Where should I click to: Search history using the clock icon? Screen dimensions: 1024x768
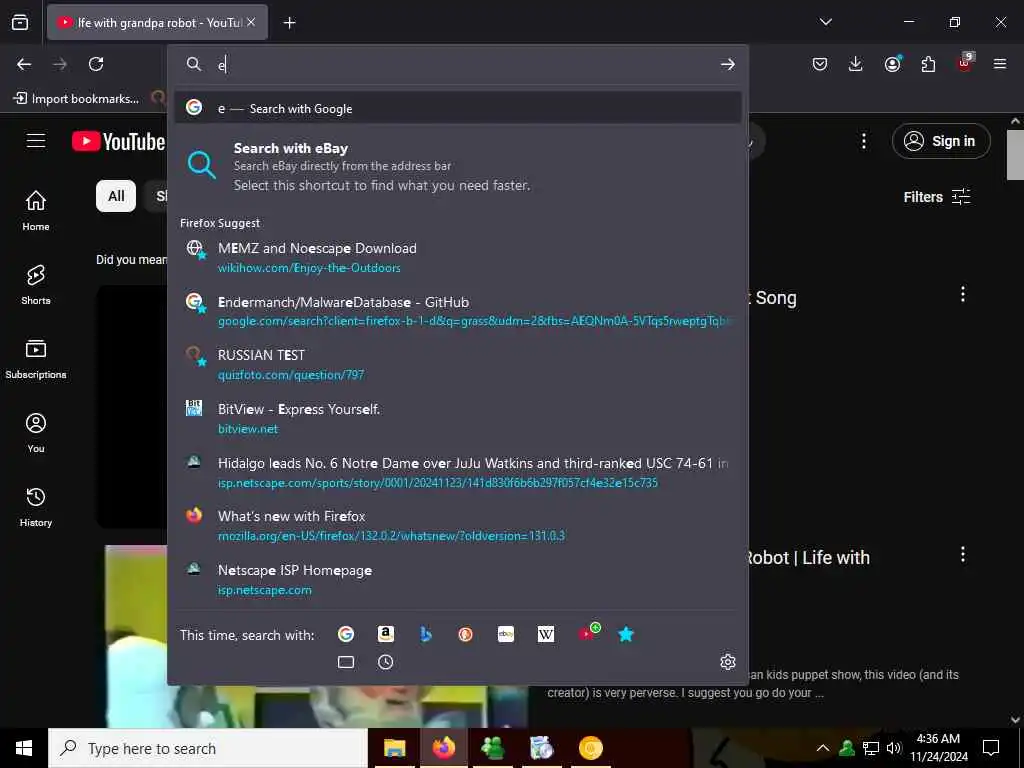[386, 662]
